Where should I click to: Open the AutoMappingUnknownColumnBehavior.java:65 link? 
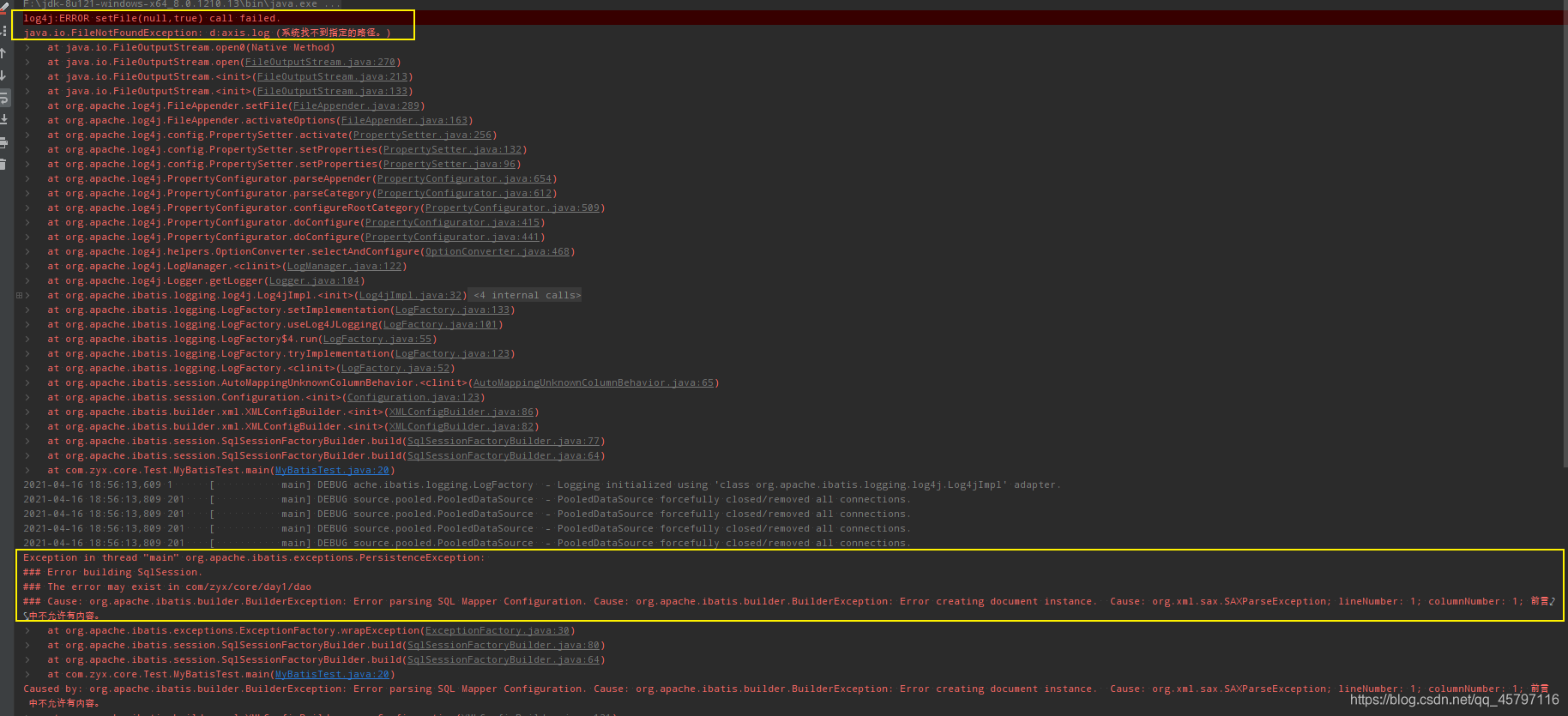click(594, 383)
